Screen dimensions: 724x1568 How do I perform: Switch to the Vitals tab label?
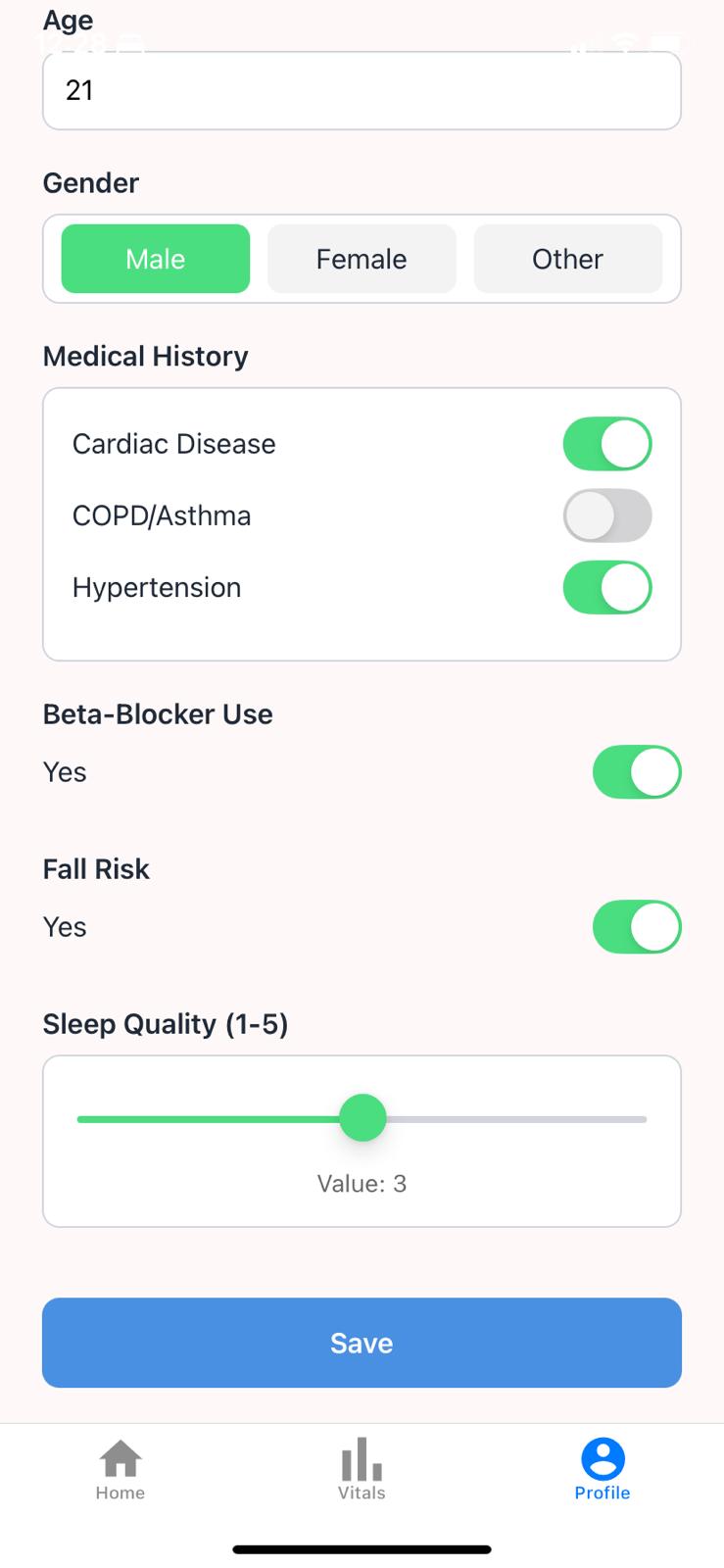[x=362, y=1493]
